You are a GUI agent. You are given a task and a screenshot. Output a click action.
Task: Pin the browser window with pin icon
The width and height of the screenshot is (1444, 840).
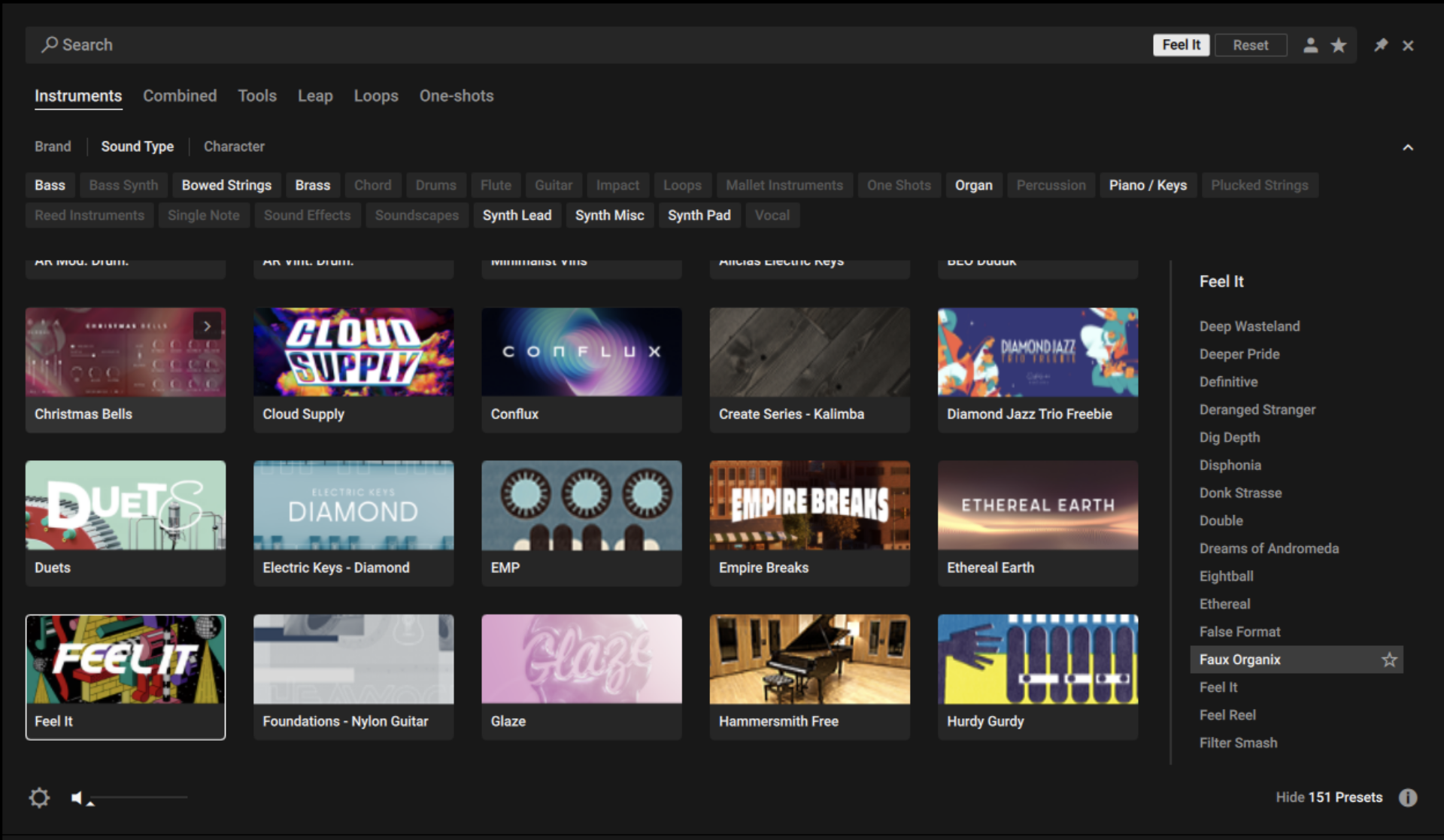[1381, 45]
